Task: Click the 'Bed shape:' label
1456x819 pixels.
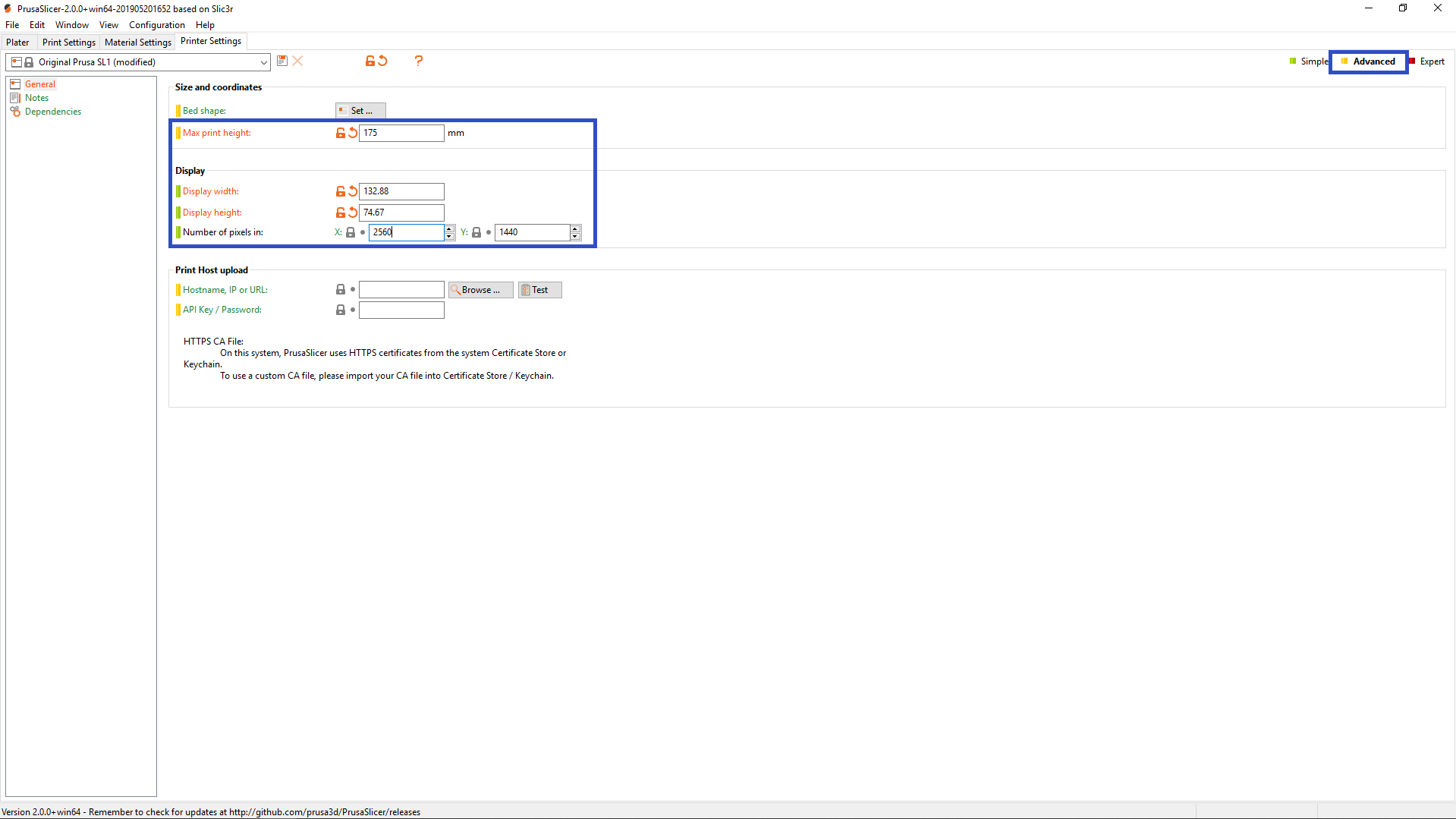Action: click(x=205, y=111)
